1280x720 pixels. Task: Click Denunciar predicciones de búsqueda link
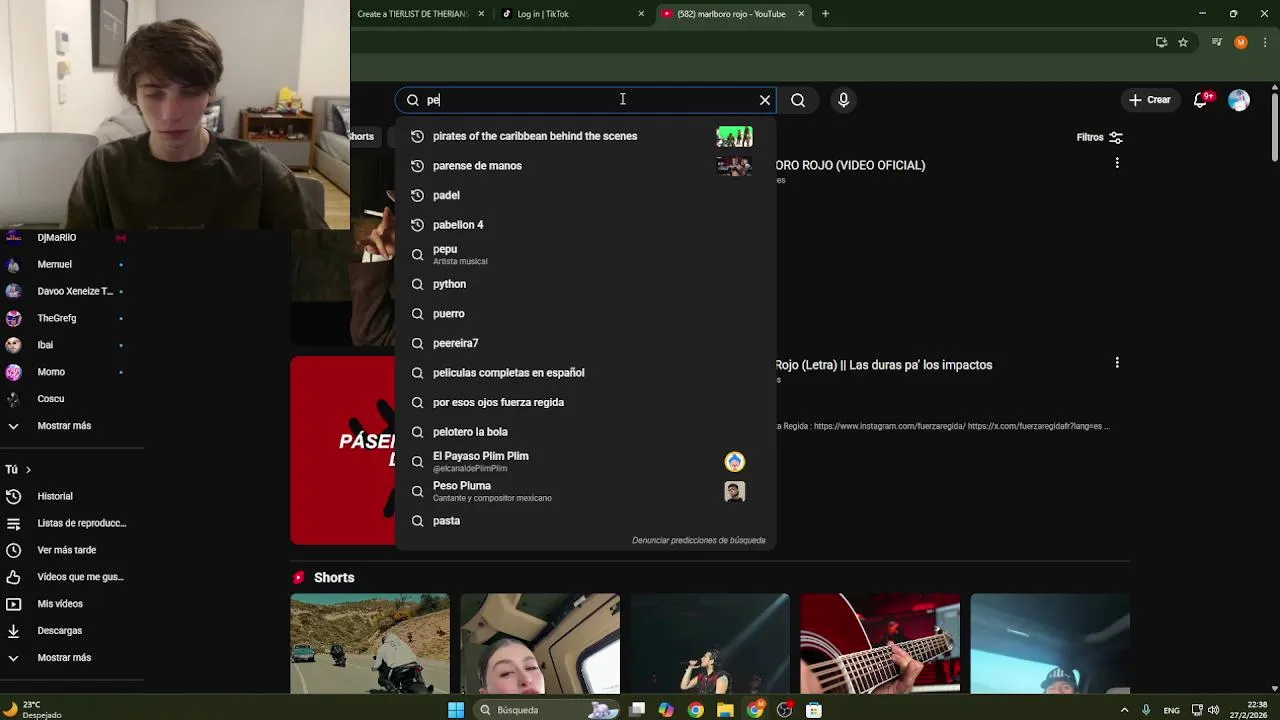[x=698, y=540]
